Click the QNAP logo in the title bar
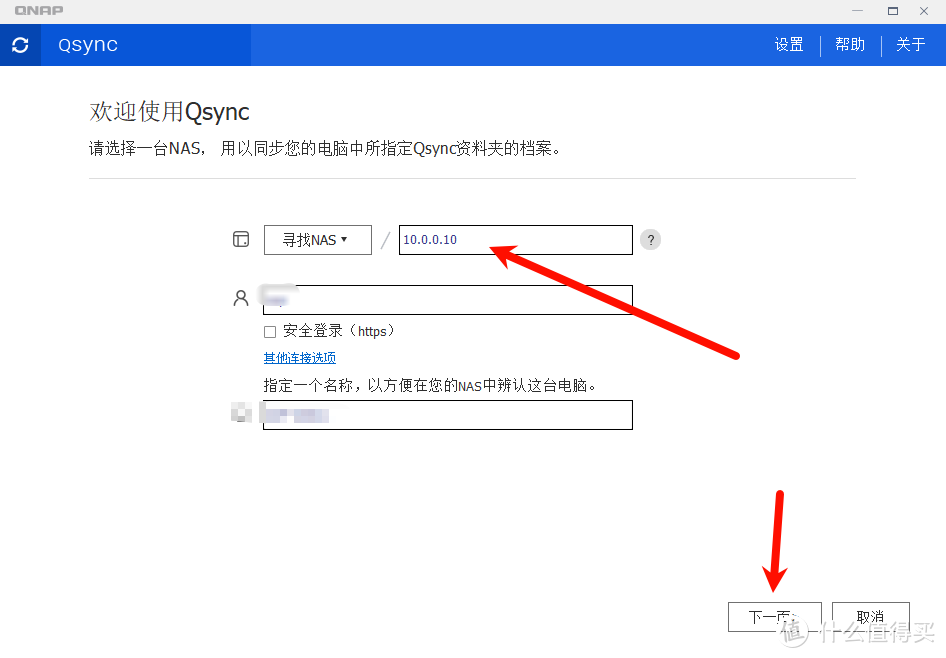This screenshot has height=658, width=946. tap(38, 10)
